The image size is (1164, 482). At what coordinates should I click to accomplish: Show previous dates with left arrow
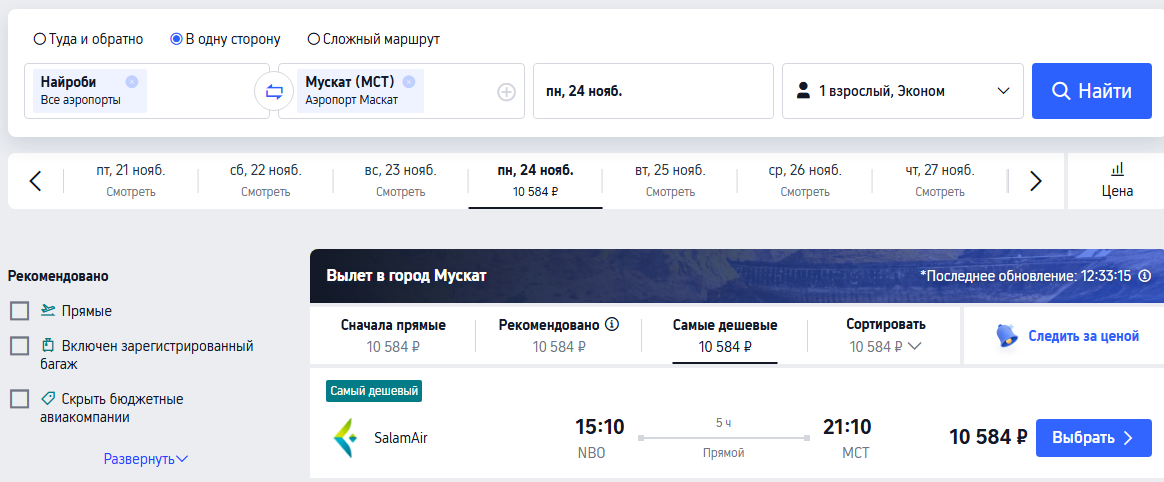tap(35, 180)
